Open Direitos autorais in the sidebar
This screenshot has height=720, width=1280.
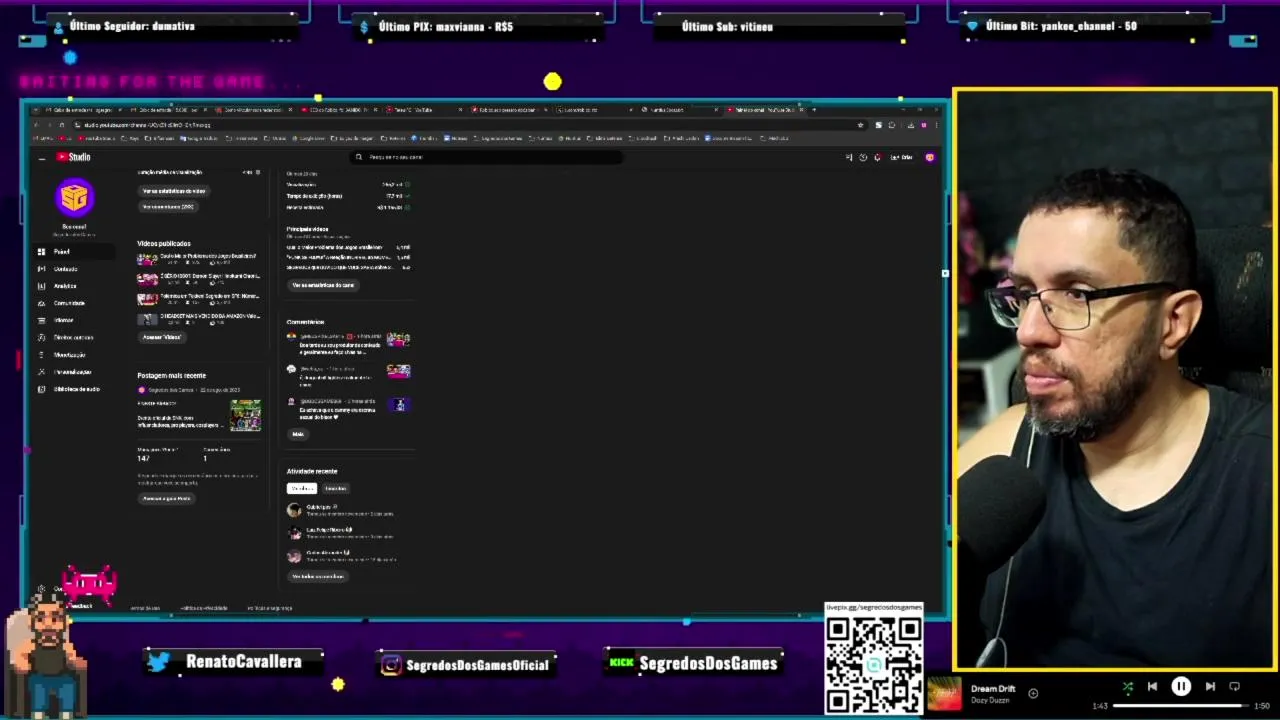73,337
